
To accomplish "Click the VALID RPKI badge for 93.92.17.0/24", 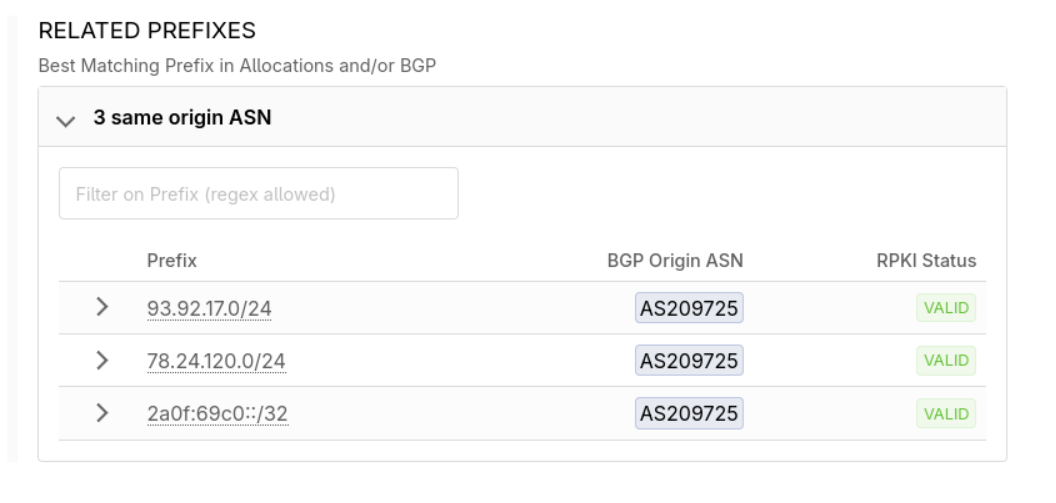I will [x=946, y=308].
